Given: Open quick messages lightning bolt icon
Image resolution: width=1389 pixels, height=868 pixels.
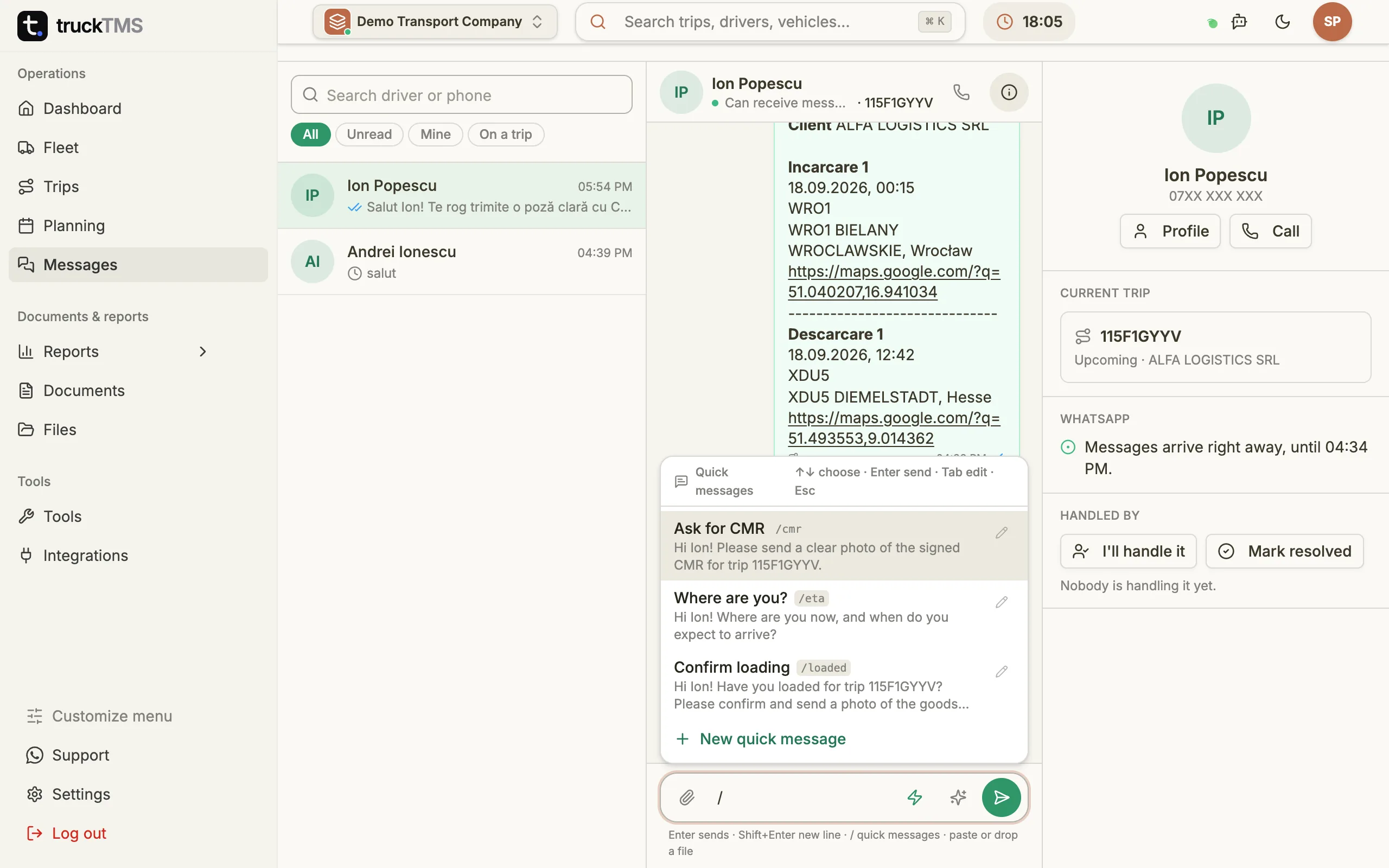Looking at the screenshot, I should coord(914,797).
